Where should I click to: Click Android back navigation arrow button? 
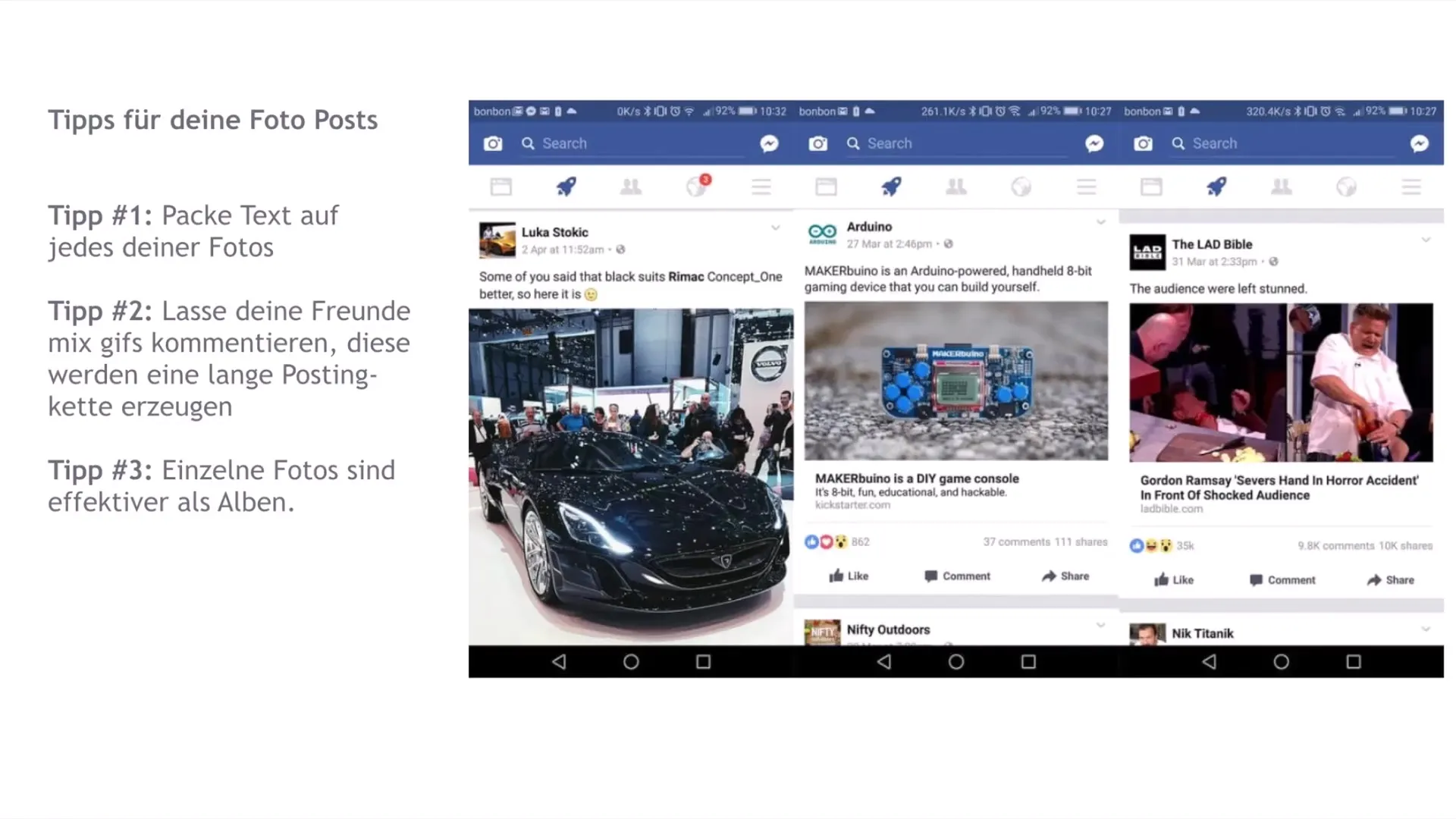tap(558, 661)
